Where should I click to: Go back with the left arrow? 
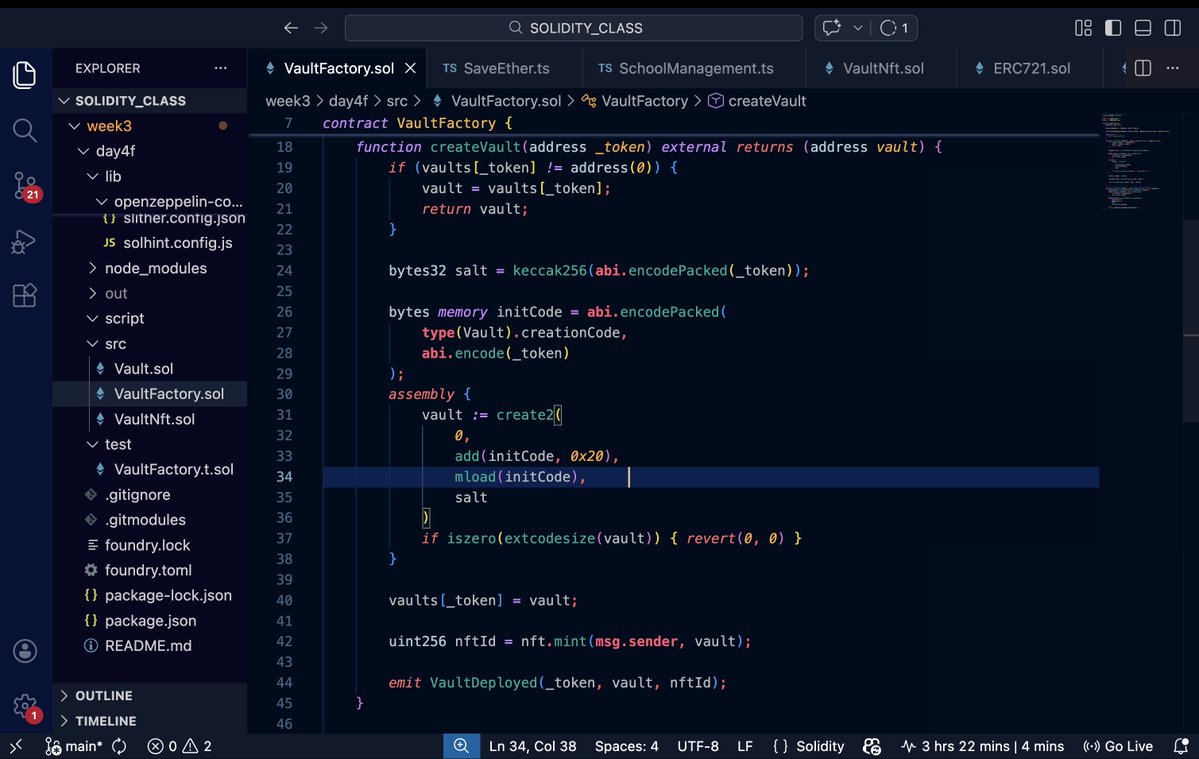click(x=291, y=28)
